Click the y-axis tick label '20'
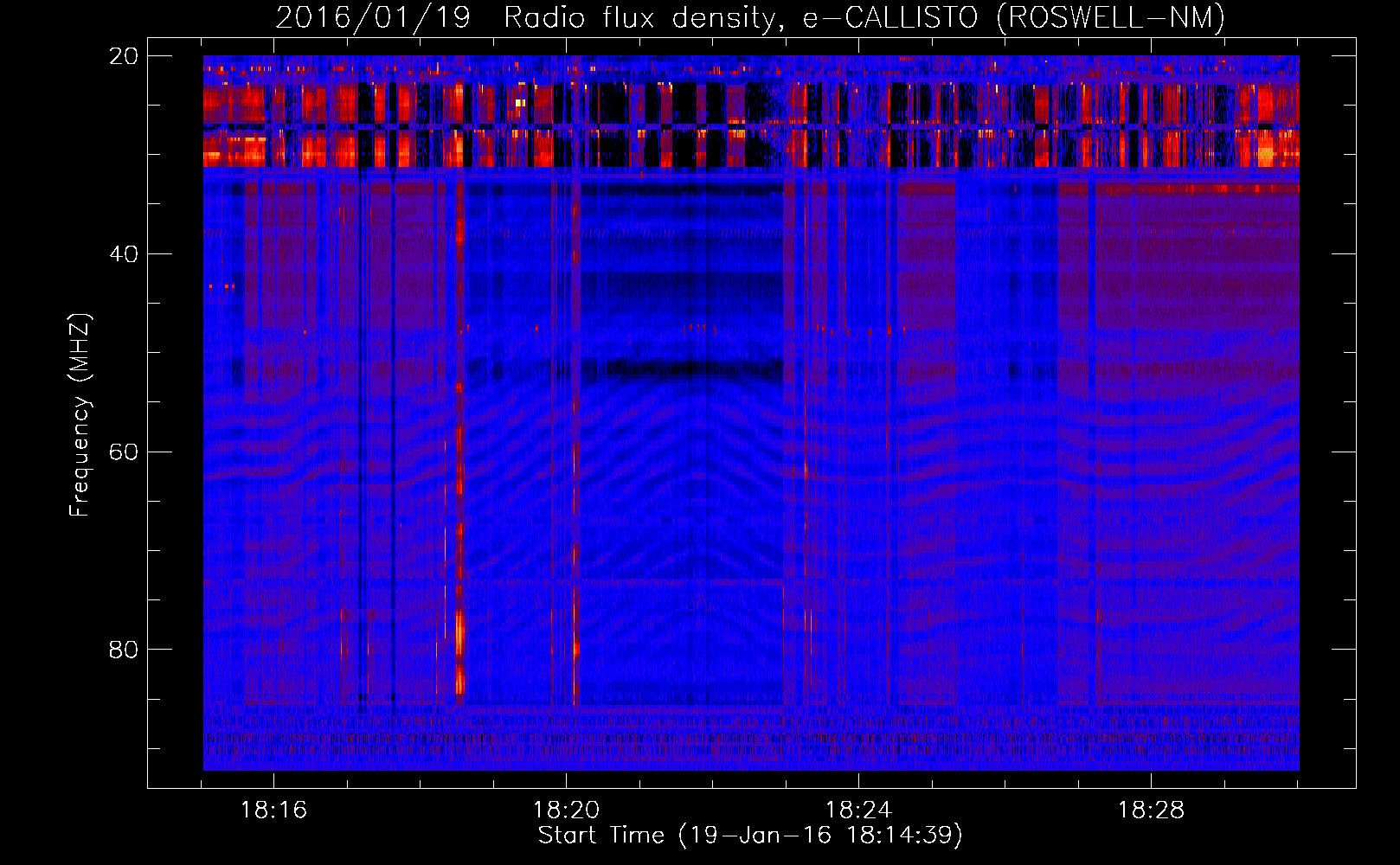 (124, 56)
